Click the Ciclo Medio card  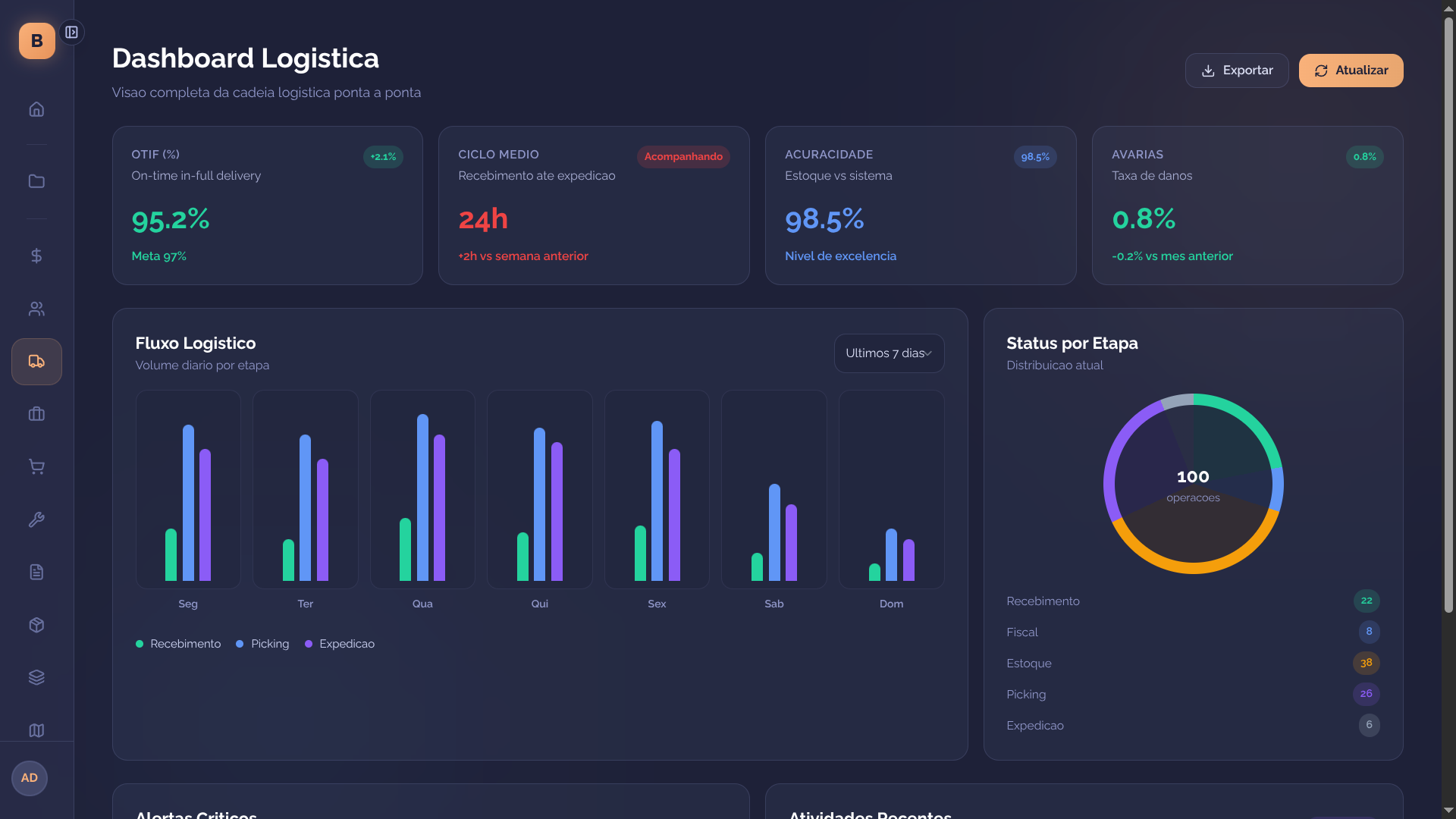pyautogui.click(x=594, y=206)
